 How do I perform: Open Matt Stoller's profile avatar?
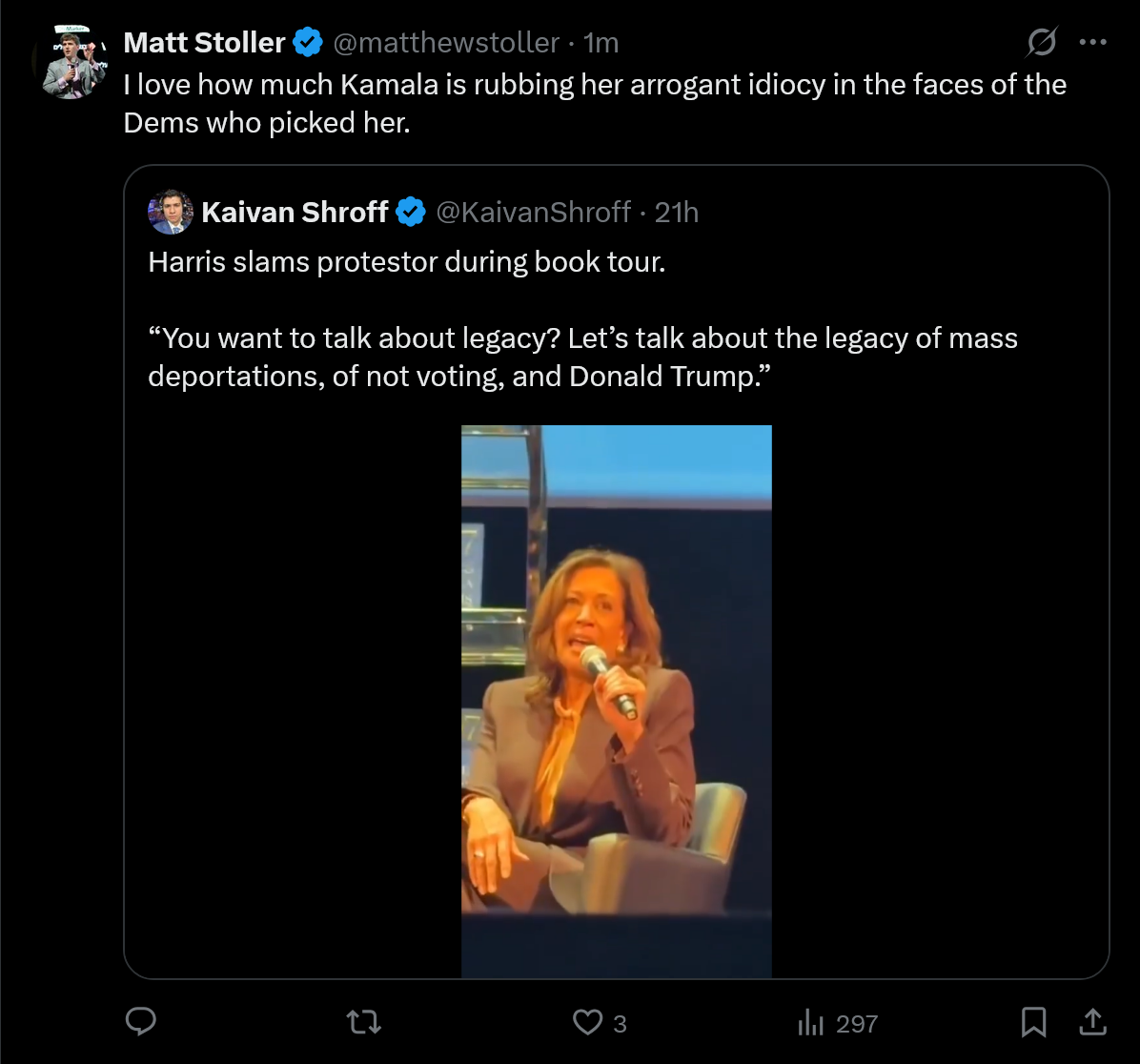point(74,63)
